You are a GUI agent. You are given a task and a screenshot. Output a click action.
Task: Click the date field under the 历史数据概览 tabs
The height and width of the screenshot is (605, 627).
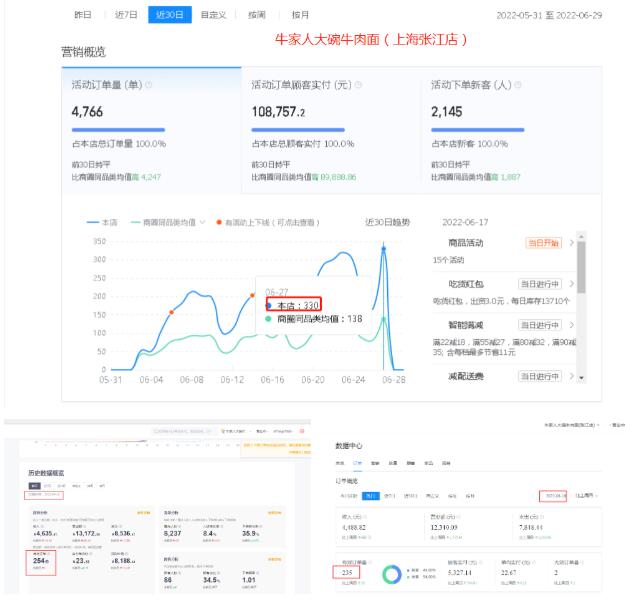[44, 495]
